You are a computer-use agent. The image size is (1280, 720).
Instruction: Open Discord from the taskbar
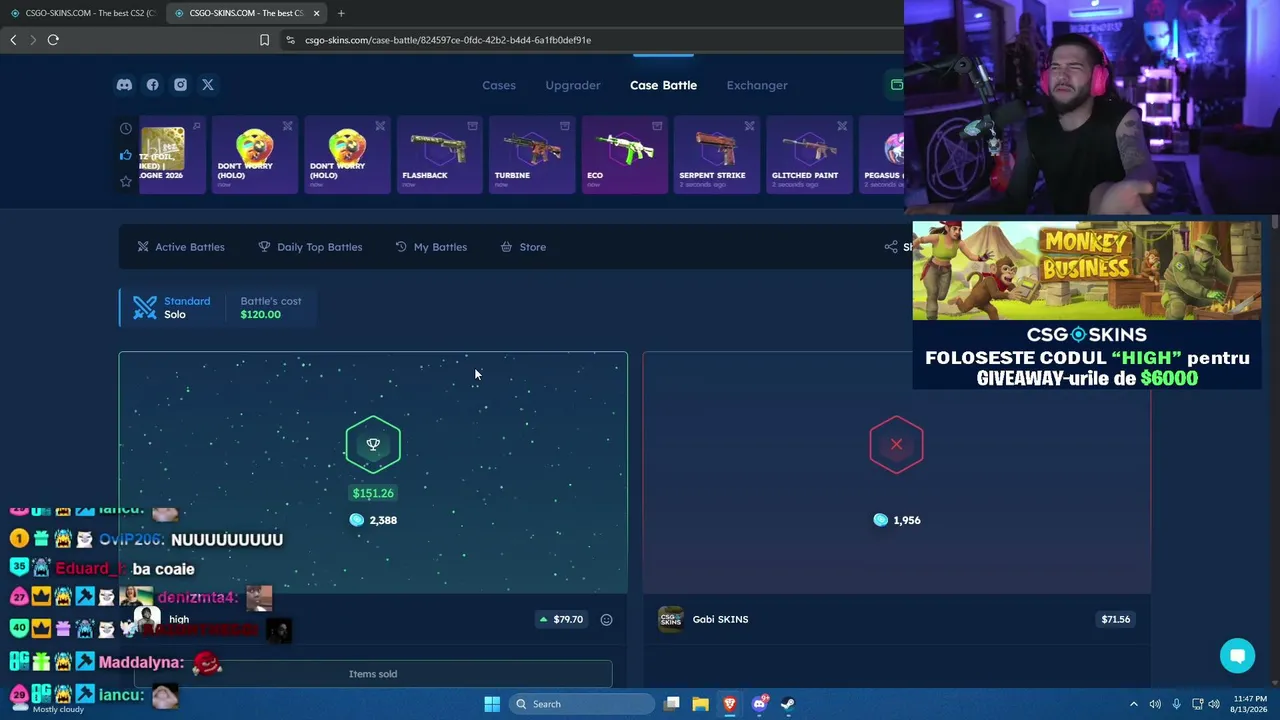pos(759,704)
